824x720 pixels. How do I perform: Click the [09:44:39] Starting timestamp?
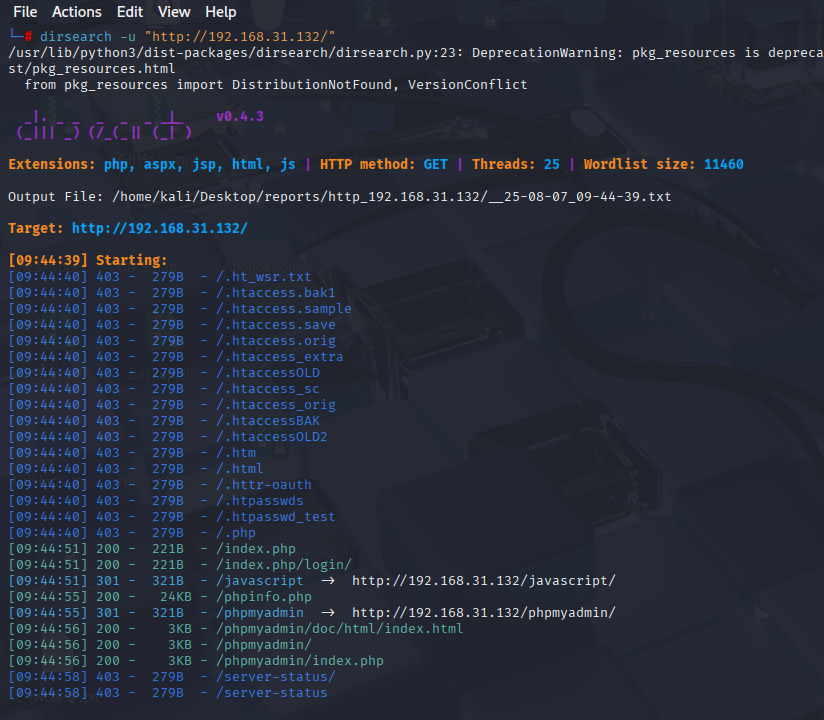pos(48,261)
